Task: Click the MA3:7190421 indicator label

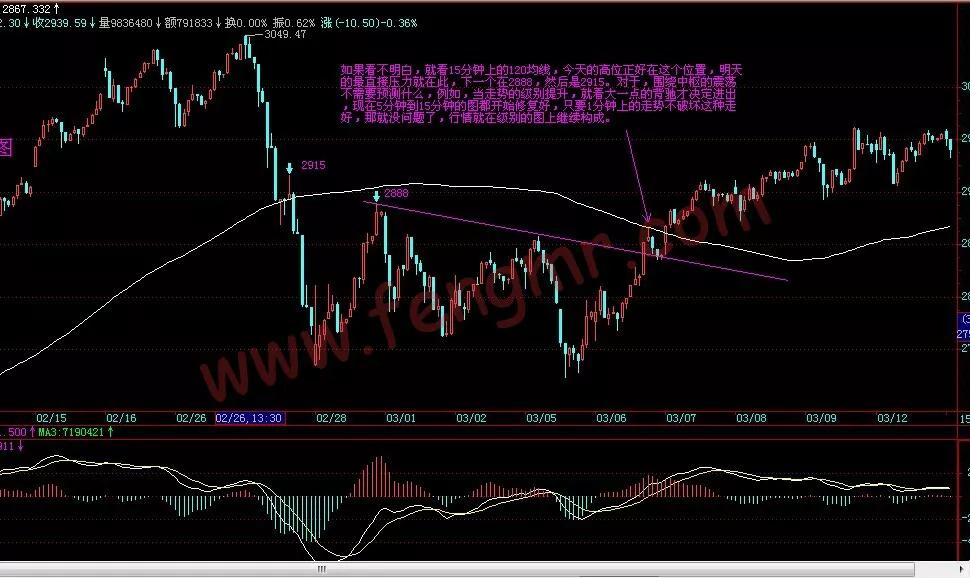Action: click(71, 432)
